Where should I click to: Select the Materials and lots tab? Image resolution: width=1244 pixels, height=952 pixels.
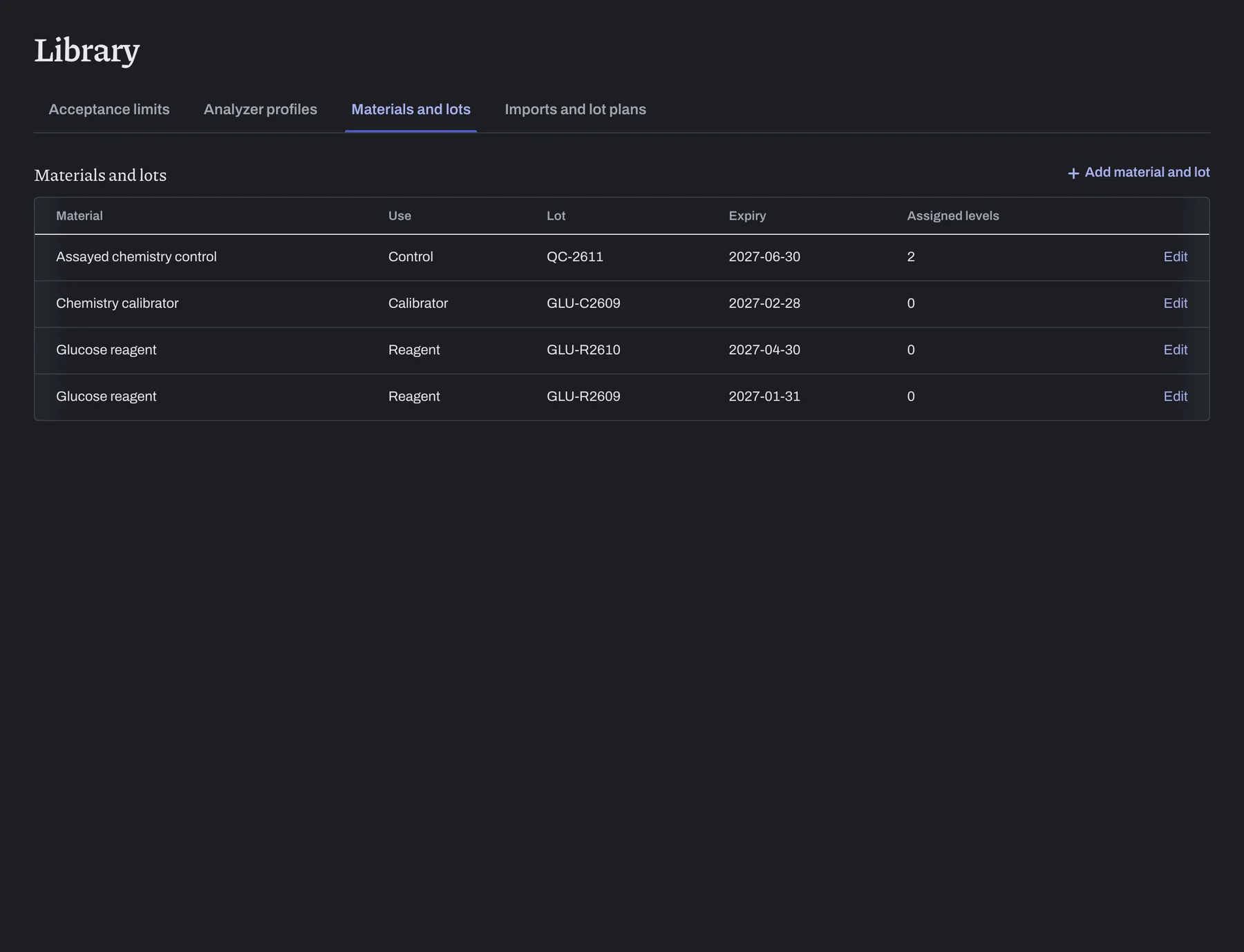coord(411,109)
